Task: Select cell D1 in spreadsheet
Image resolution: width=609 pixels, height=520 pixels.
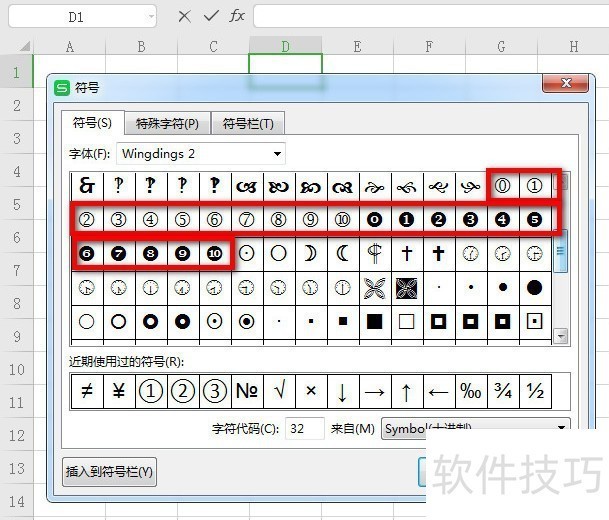Action: click(x=285, y=64)
